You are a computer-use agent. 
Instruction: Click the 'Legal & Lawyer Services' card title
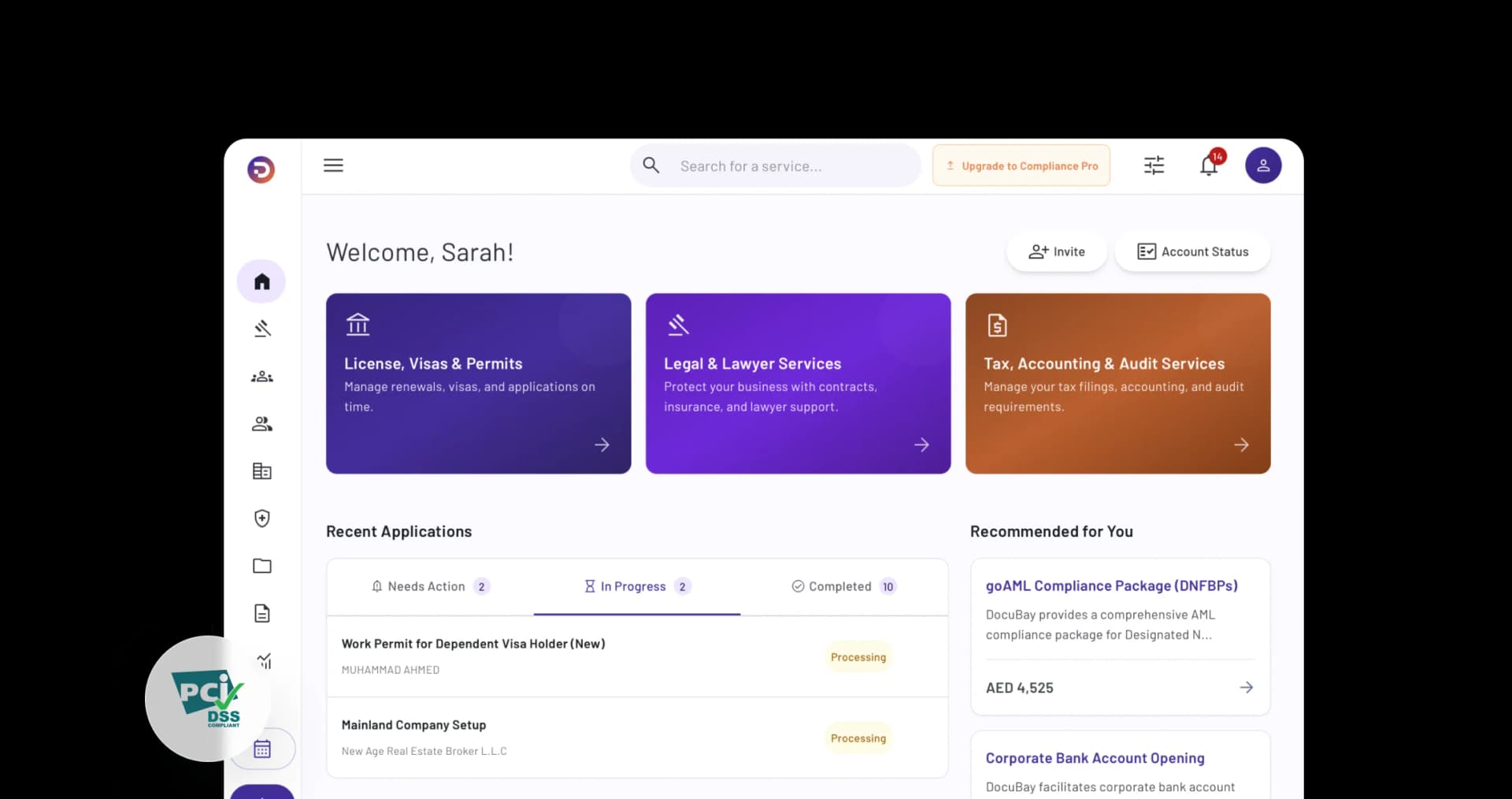[753, 364]
